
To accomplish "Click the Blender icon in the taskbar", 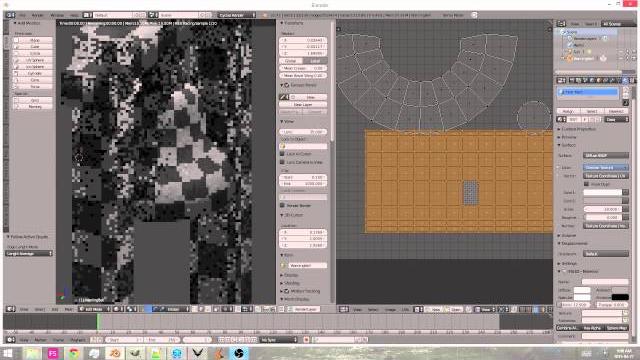I will [115, 353].
